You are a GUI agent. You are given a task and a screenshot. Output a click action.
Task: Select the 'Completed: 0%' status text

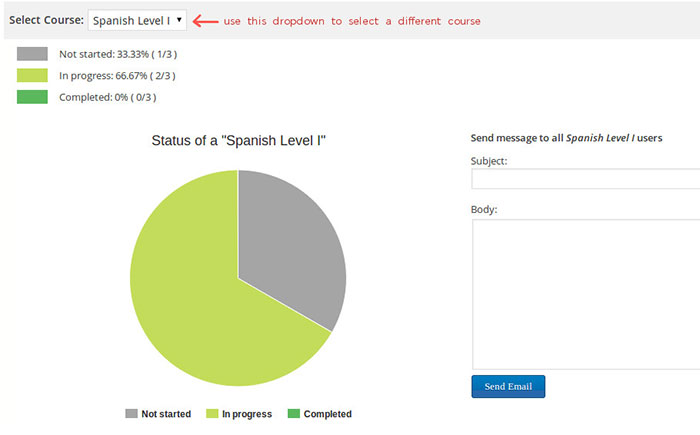coord(107,97)
